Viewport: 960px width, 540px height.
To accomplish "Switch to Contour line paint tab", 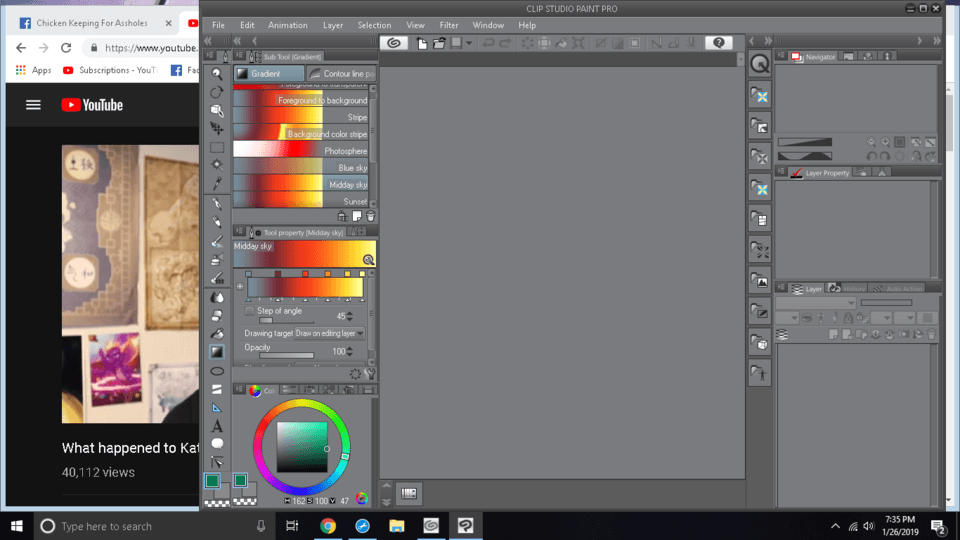I will [342, 74].
